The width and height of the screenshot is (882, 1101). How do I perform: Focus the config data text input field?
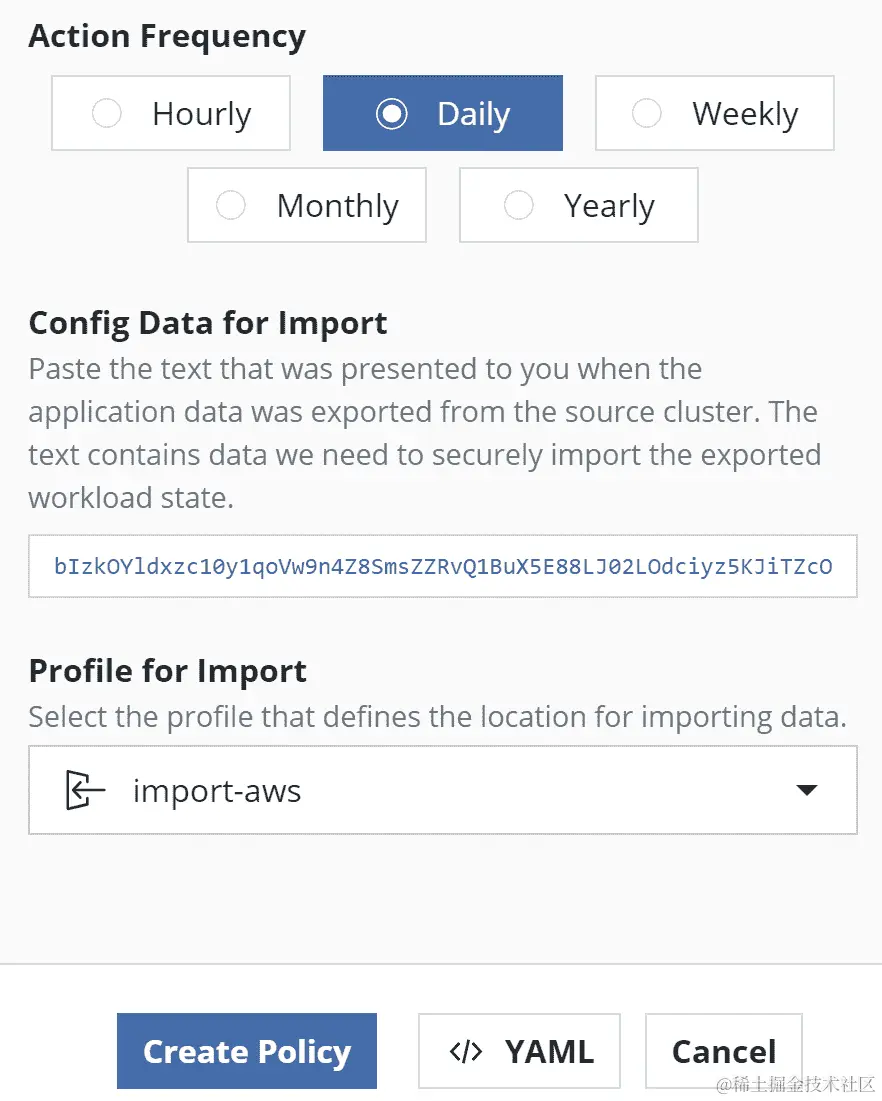pos(442,567)
